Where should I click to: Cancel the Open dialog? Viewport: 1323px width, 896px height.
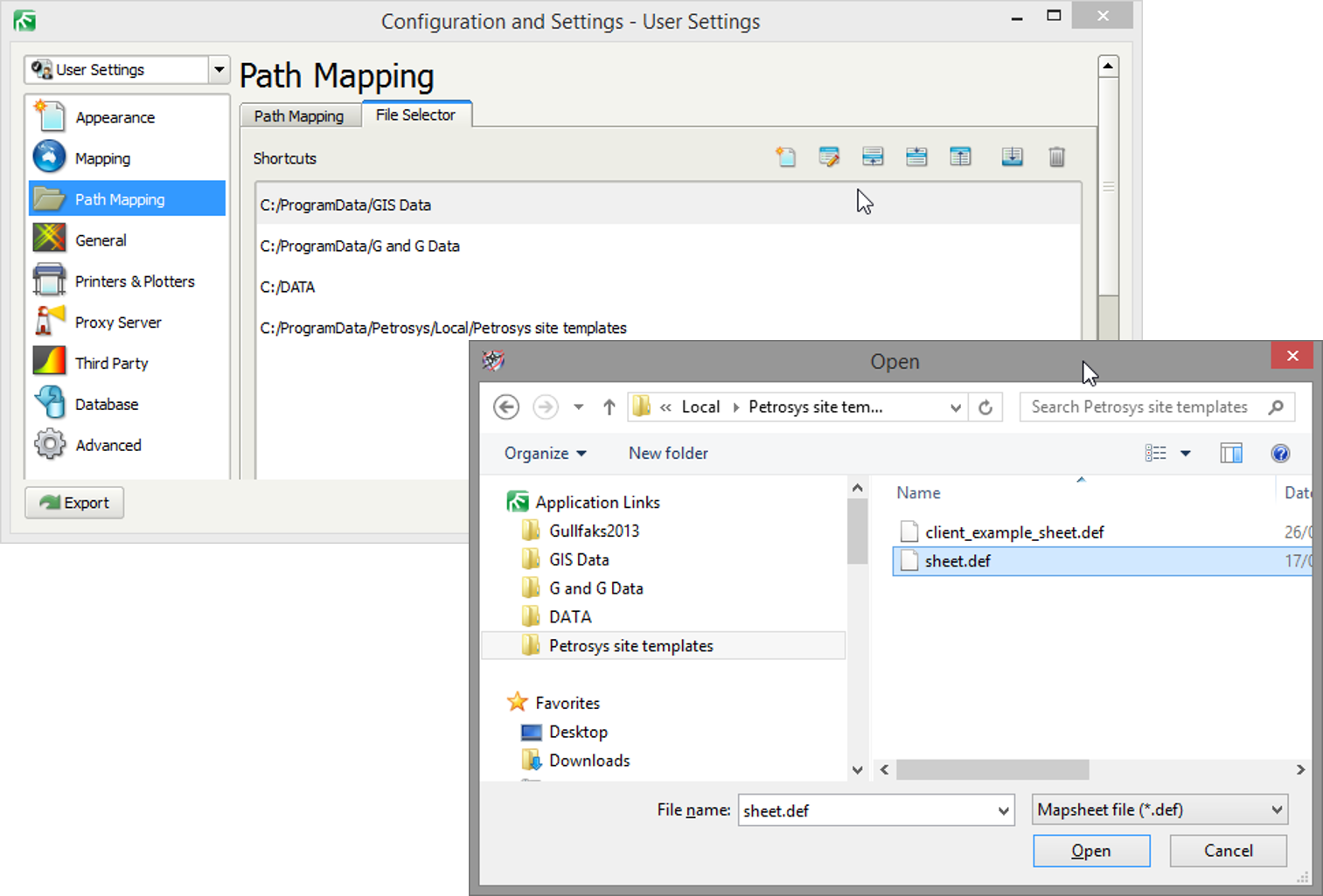(1228, 850)
